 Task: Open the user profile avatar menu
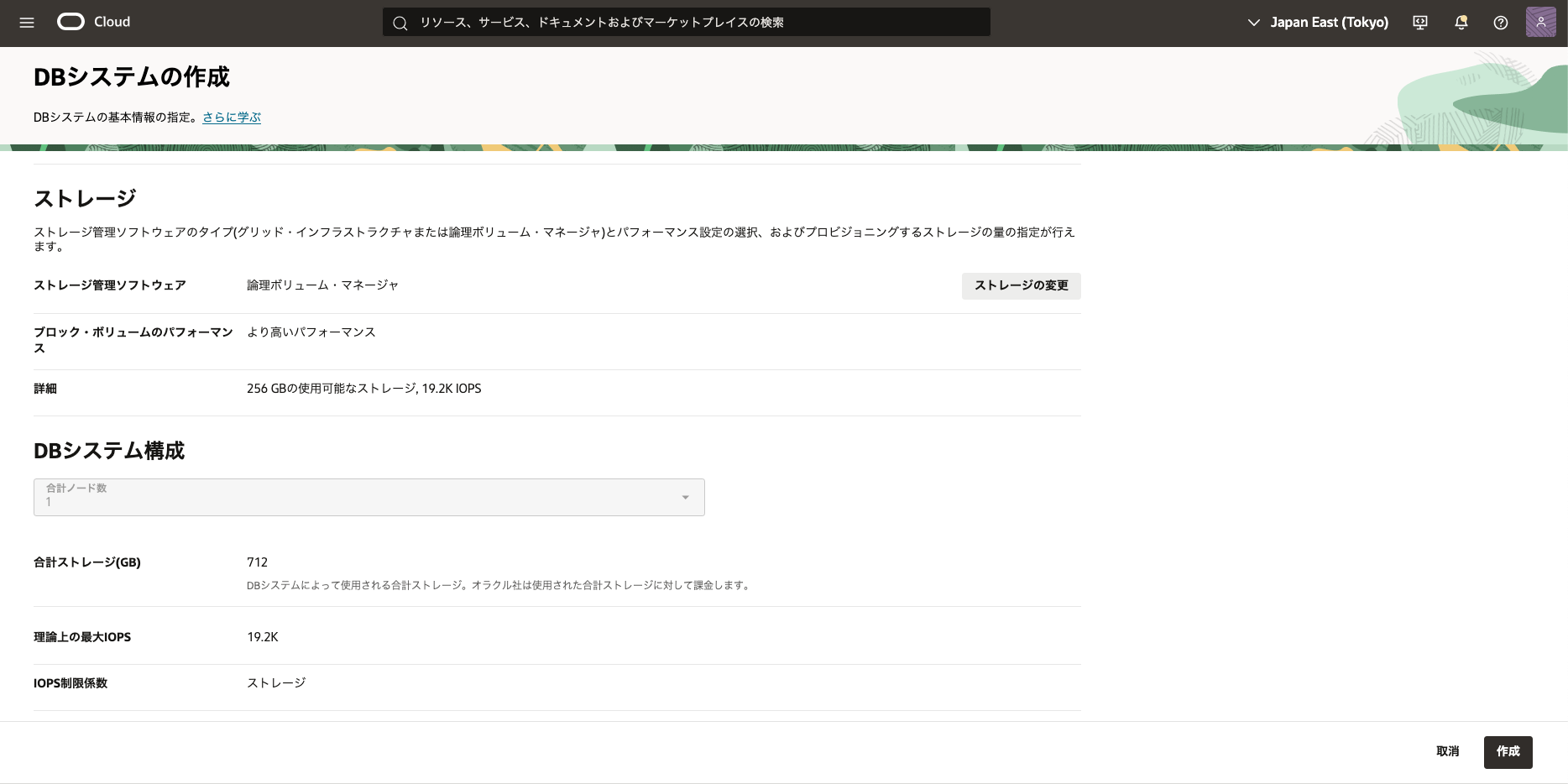coord(1540,23)
